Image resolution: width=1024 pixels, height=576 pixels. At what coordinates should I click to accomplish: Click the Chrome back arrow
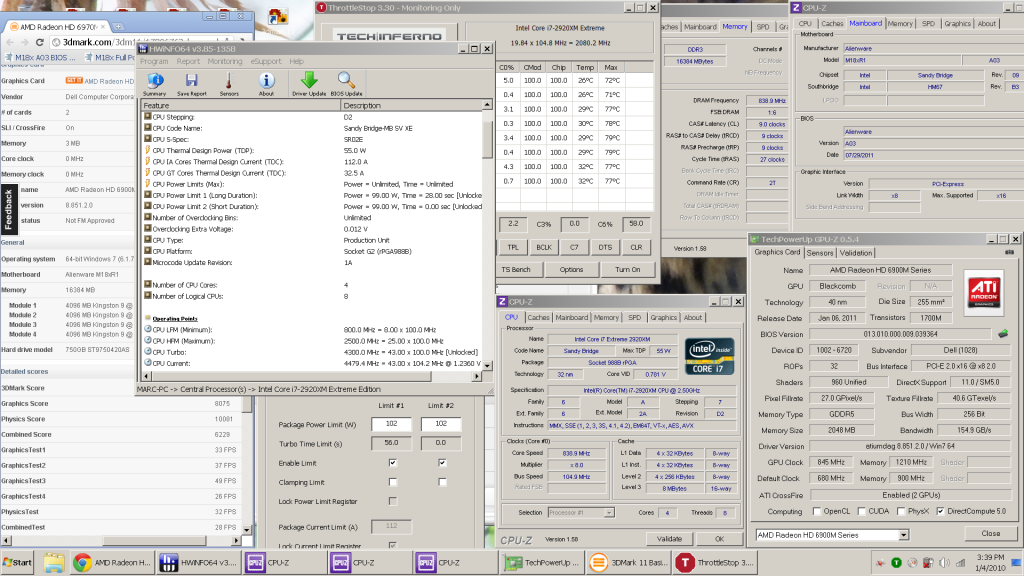point(10,42)
